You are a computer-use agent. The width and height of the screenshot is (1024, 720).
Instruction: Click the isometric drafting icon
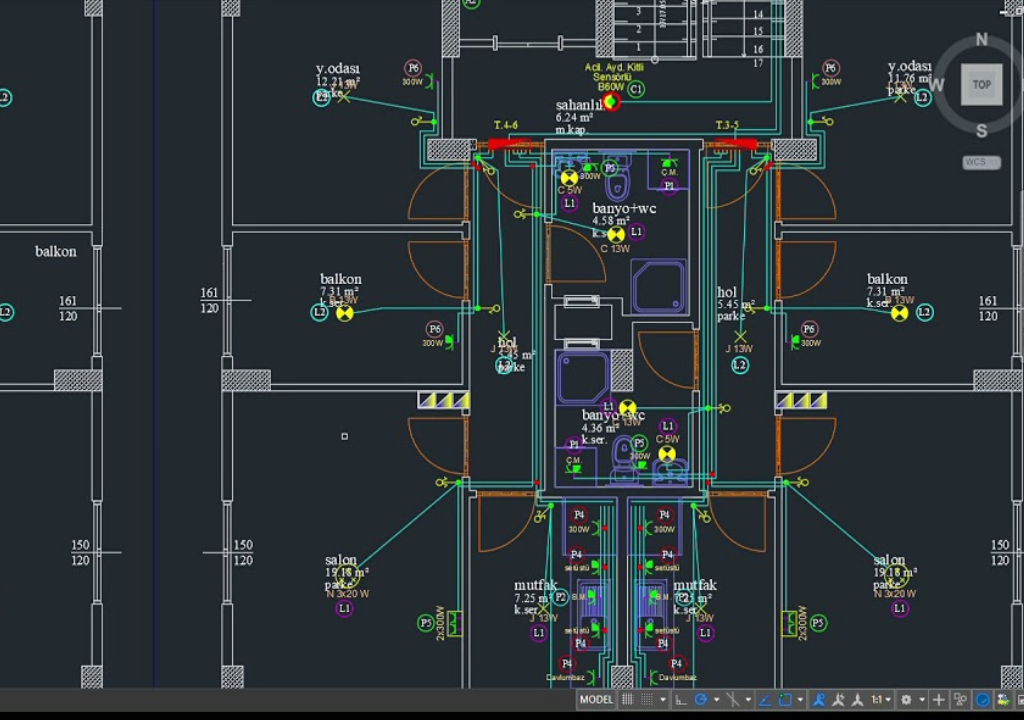[733, 700]
